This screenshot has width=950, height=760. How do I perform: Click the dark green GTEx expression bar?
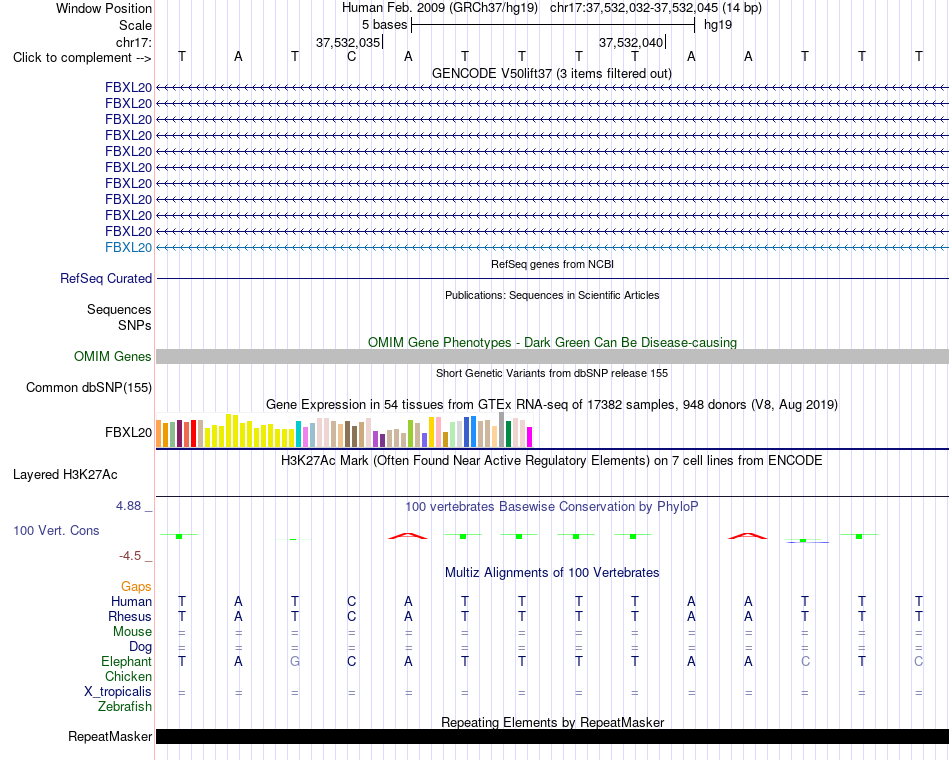[x=508, y=434]
